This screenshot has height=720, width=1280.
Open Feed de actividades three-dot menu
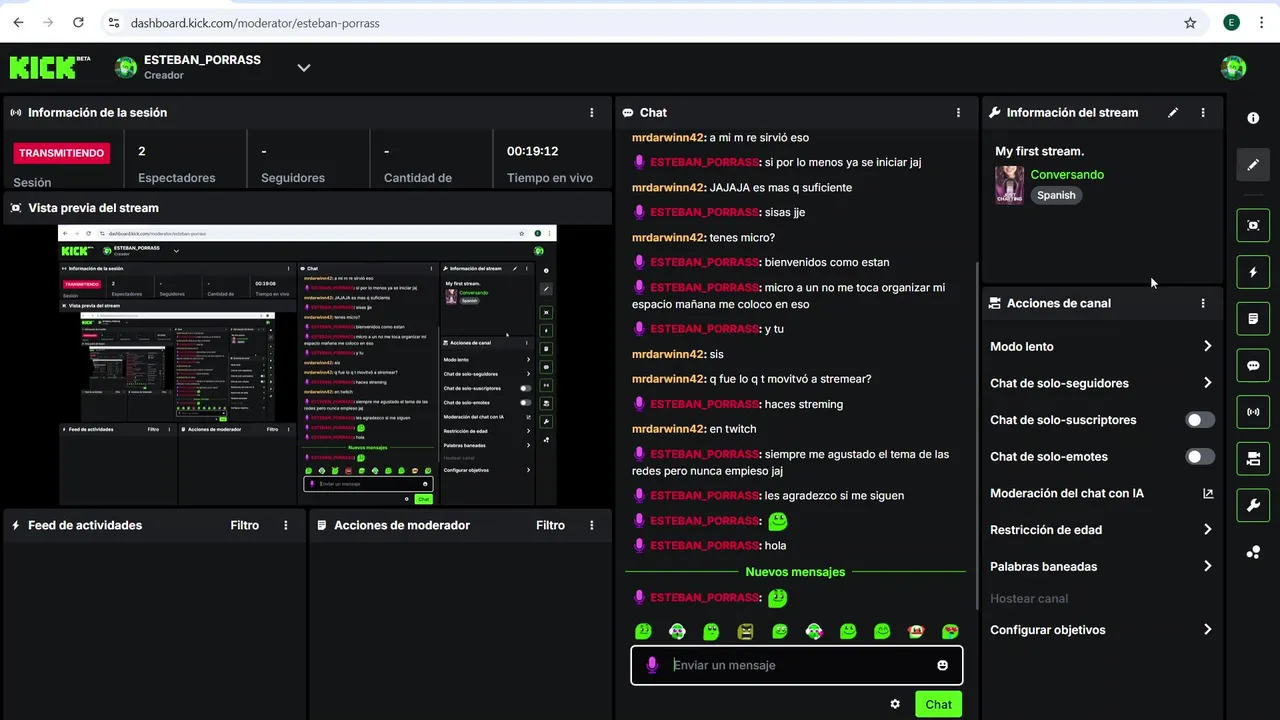[286, 525]
